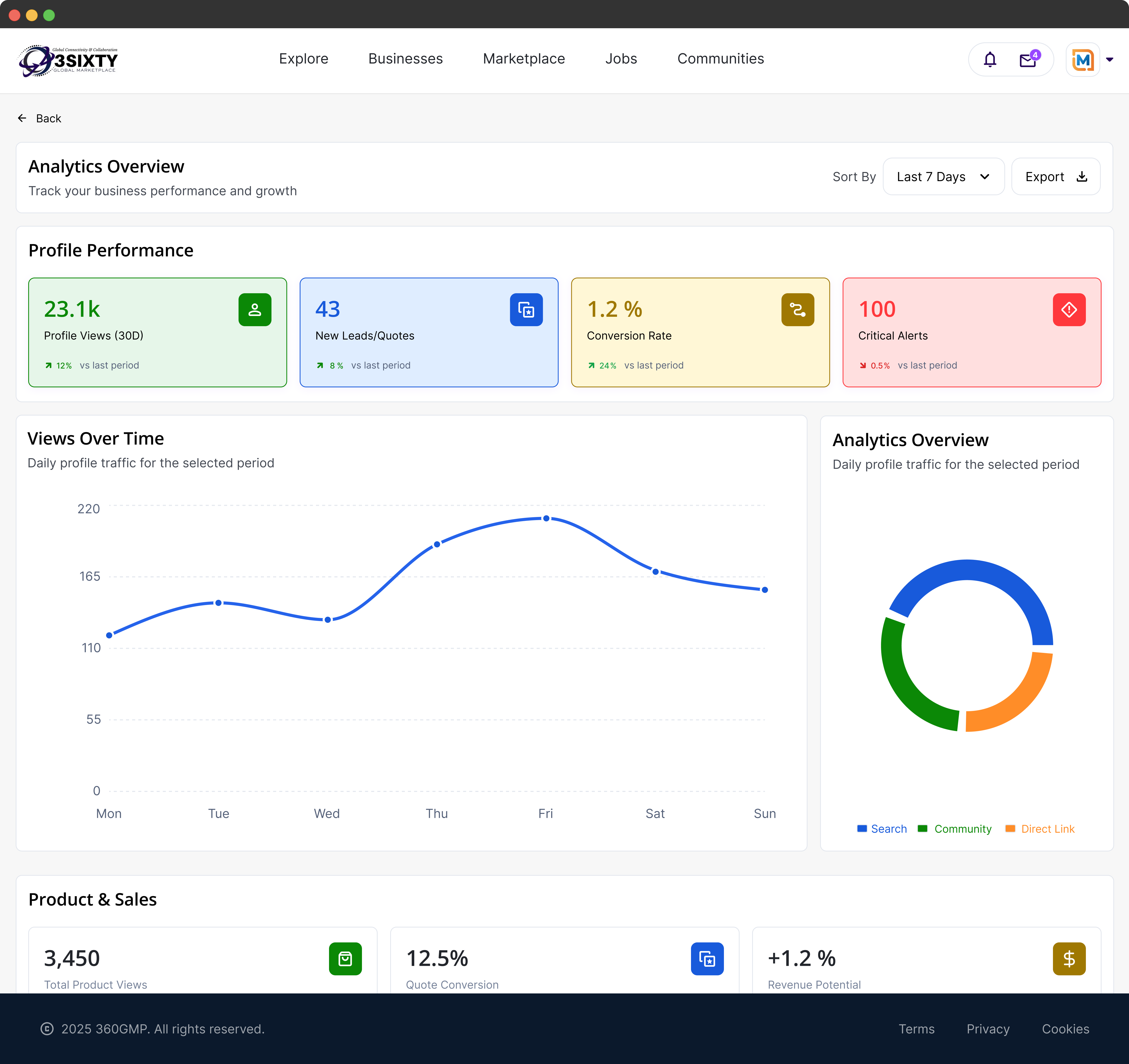The image size is (1129, 1064).
Task: Click the user avatar logo
Action: pos(1082,60)
